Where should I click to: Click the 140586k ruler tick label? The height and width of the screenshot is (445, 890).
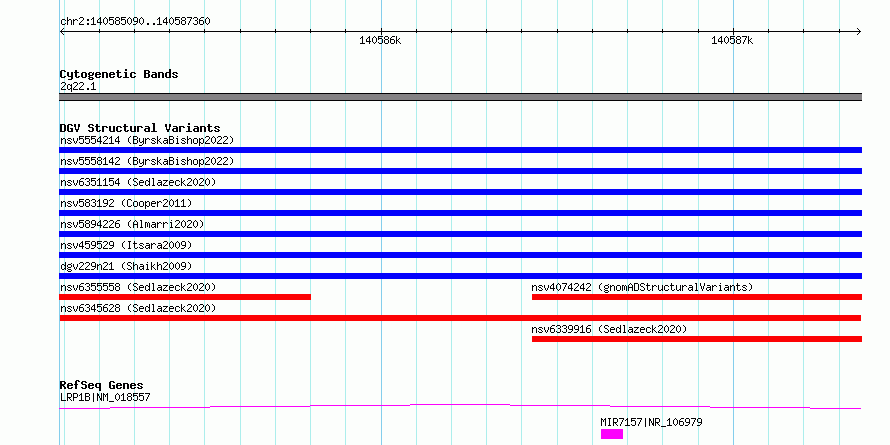[x=380, y=40]
